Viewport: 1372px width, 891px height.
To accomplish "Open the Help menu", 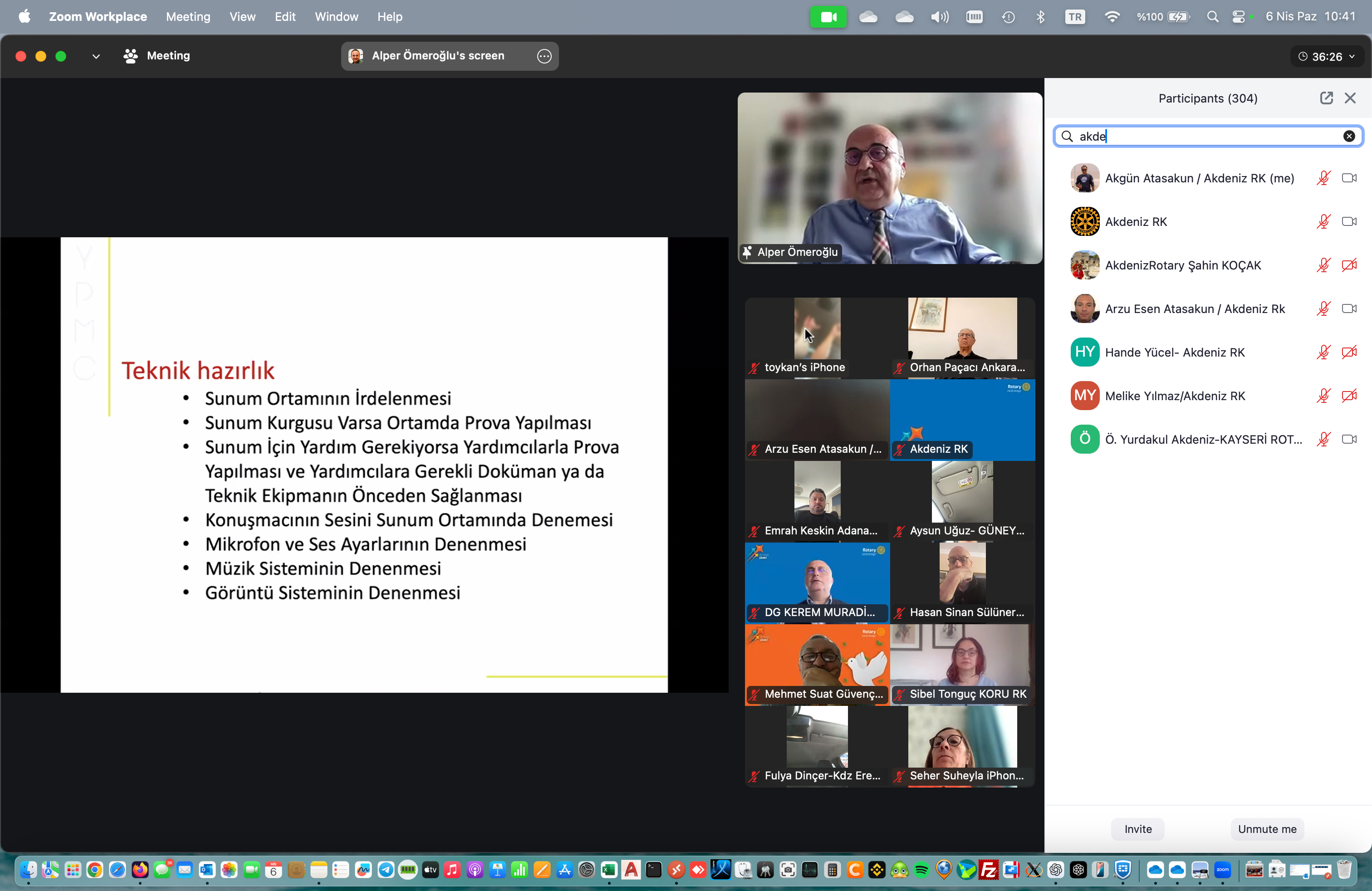I will coord(389,17).
